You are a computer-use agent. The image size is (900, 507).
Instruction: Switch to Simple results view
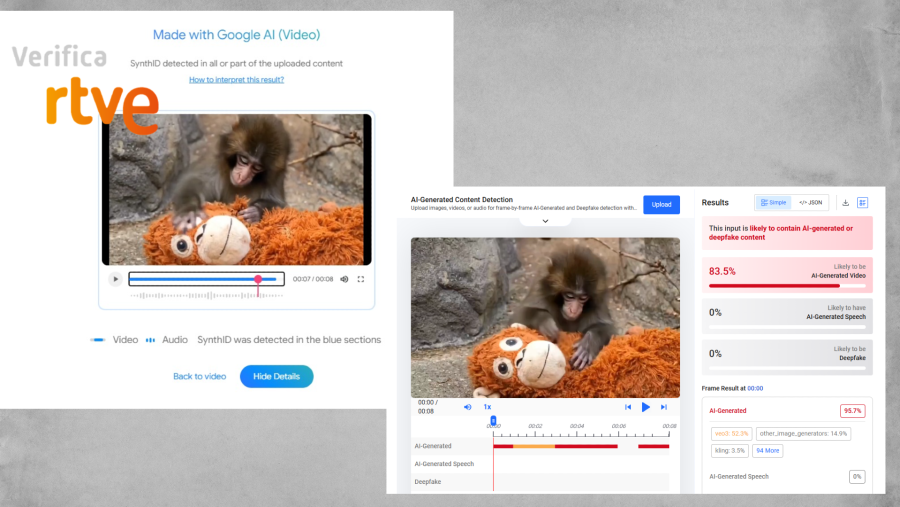click(x=773, y=203)
